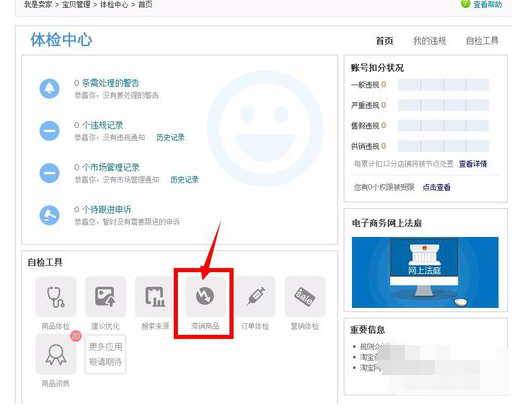Click the 供销违规 score progress bar
Viewport: 532px width, 407px height.
tap(443, 146)
